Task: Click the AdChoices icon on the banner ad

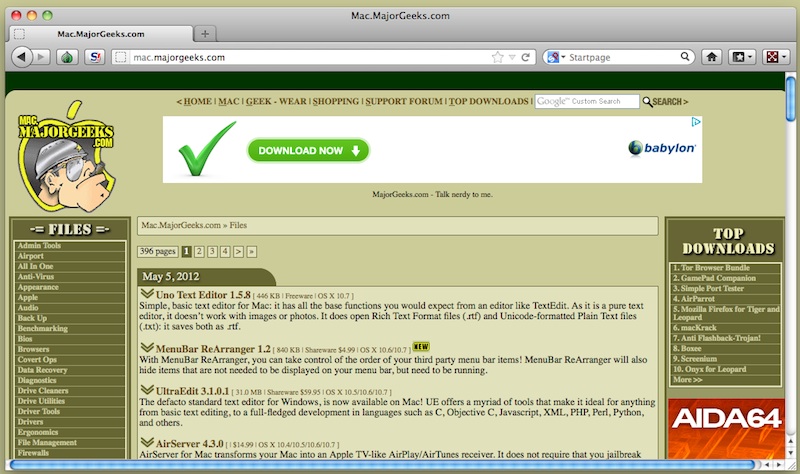Action: pyautogui.click(x=695, y=123)
